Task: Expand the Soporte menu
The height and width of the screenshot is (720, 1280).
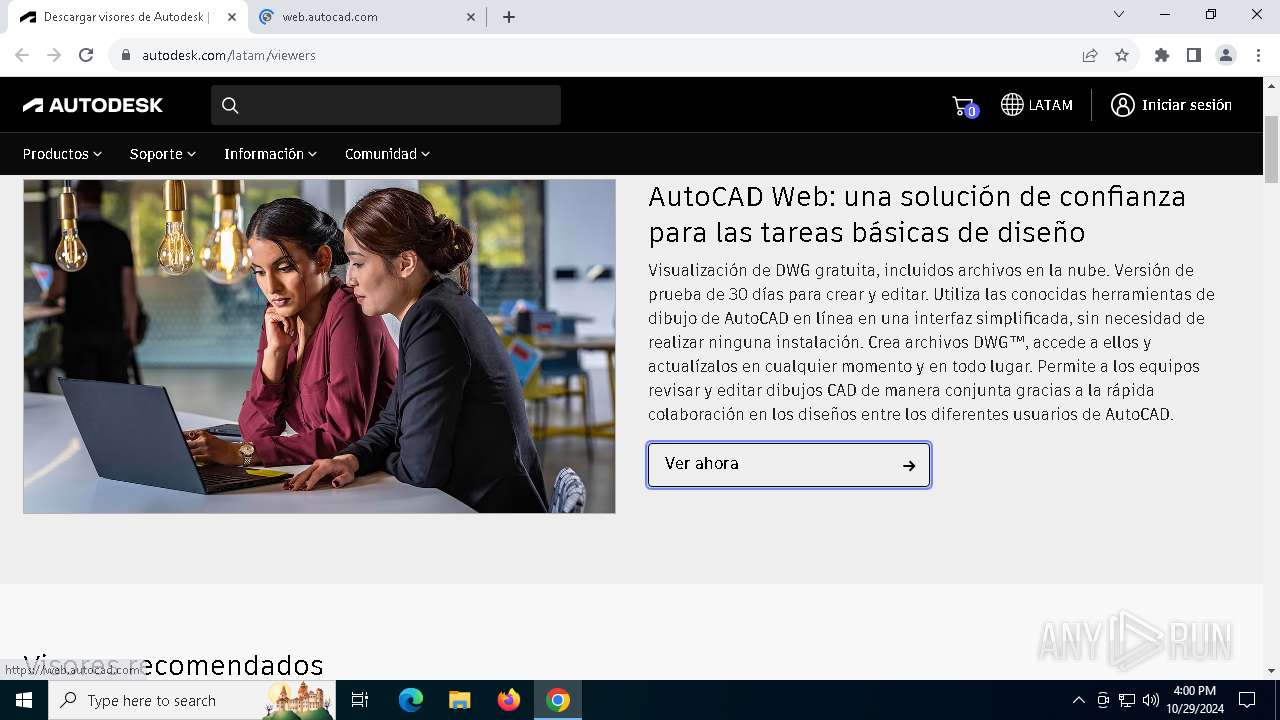Action: pos(163,154)
